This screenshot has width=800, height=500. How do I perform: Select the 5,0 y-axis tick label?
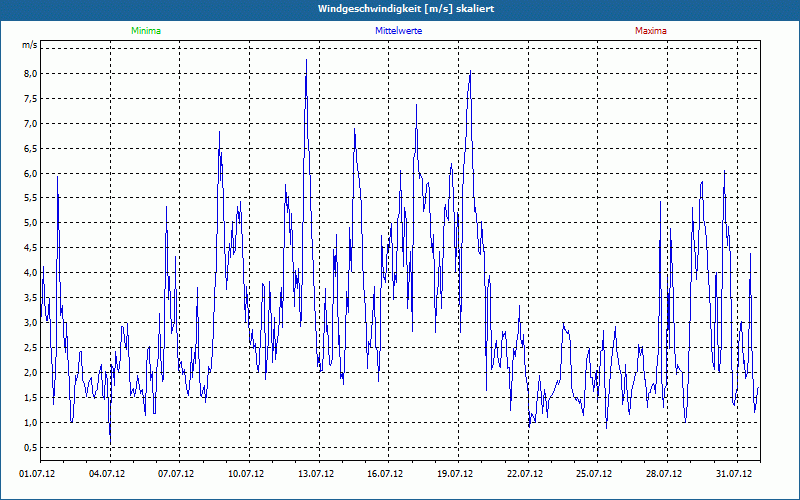(x=29, y=223)
